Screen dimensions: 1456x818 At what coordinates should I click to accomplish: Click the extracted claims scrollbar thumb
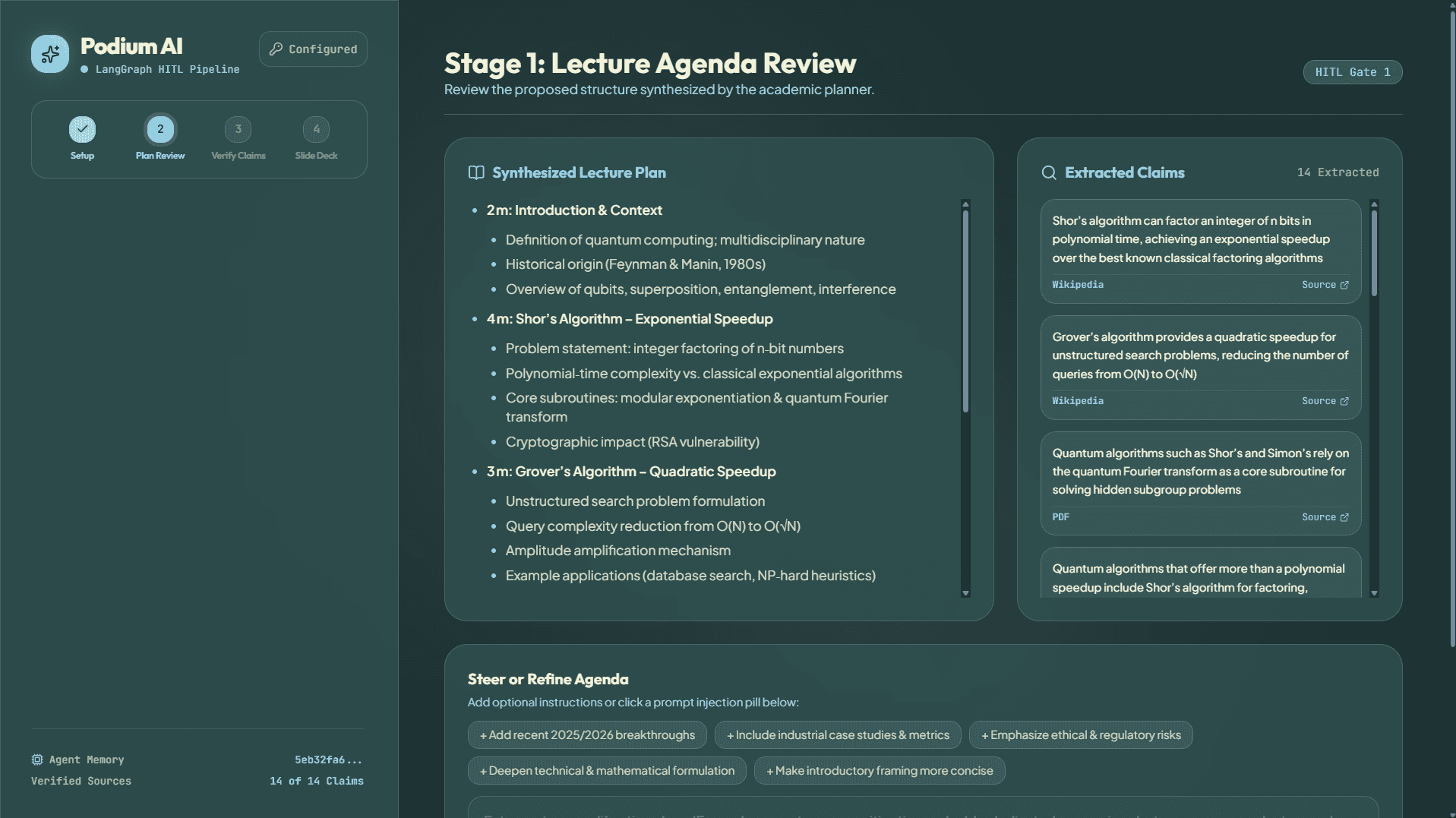(1374, 253)
